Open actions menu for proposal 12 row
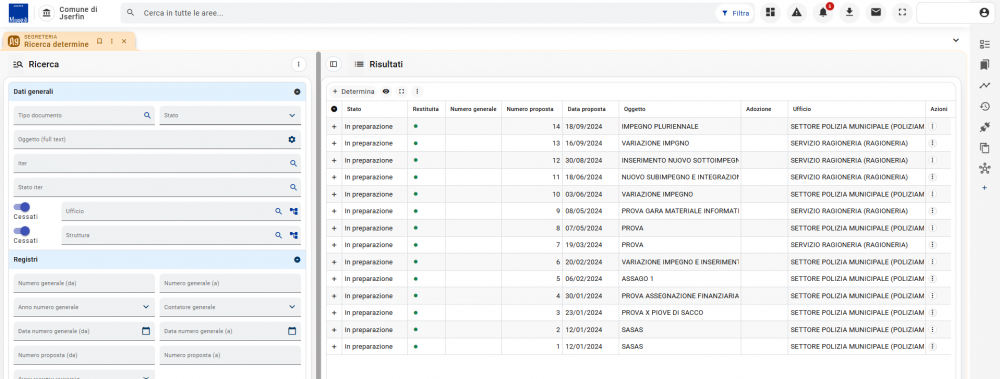The height and width of the screenshot is (379, 1000). click(x=932, y=160)
